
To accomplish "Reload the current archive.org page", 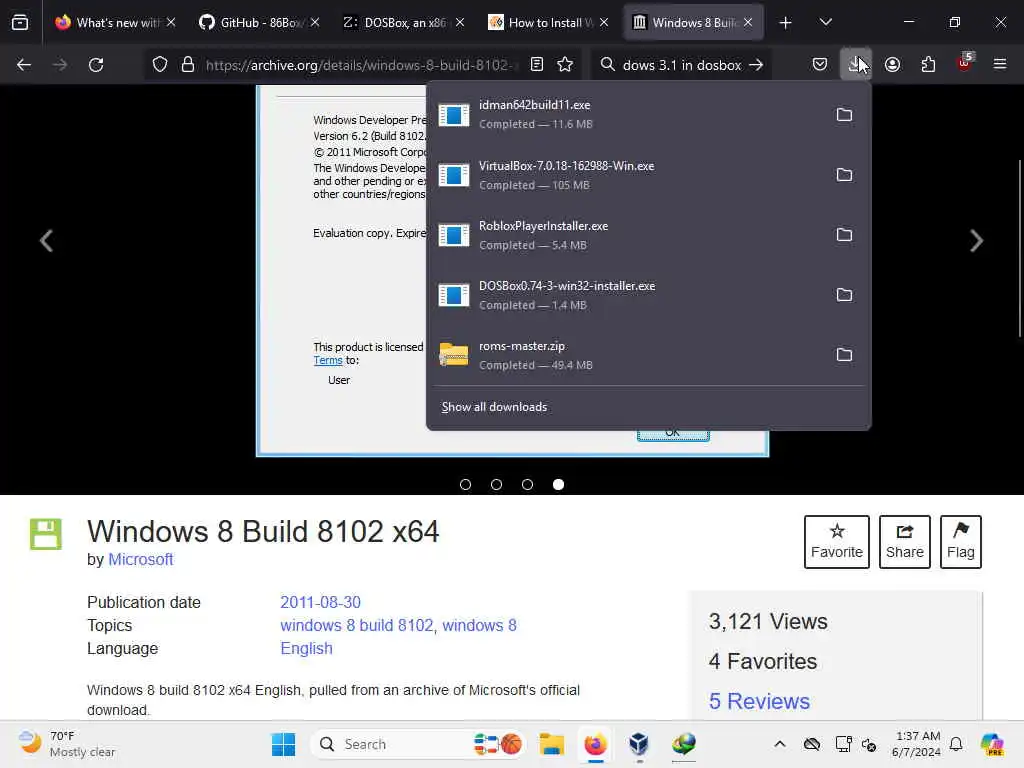I will pyautogui.click(x=96, y=65).
